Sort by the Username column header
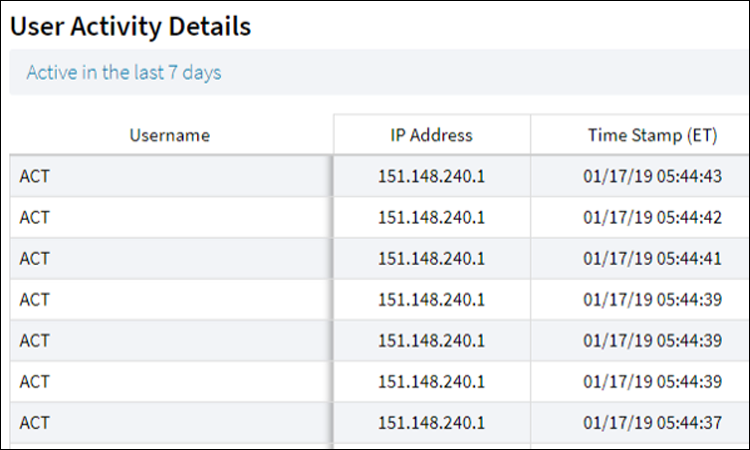This screenshot has height=450, width=750. pos(169,135)
